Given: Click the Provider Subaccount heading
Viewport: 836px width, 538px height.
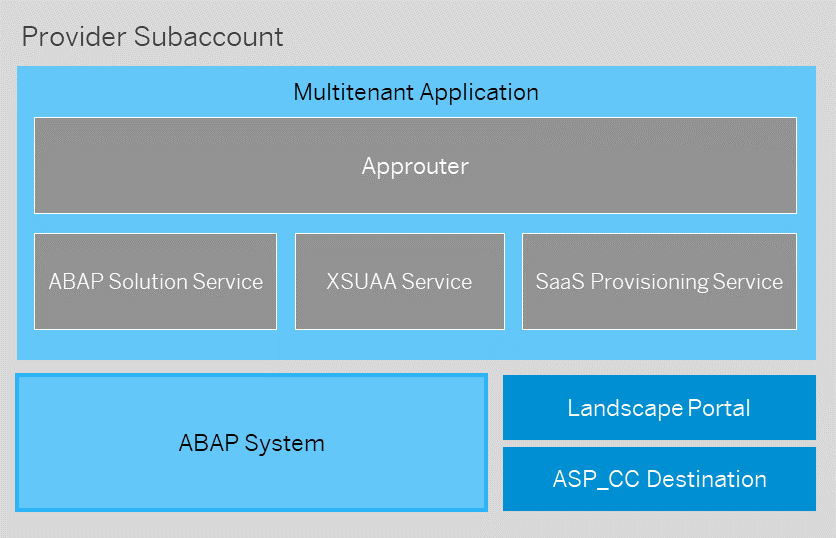Looking at the screenshot, I should pyautogui.click(x=152, y=37).
